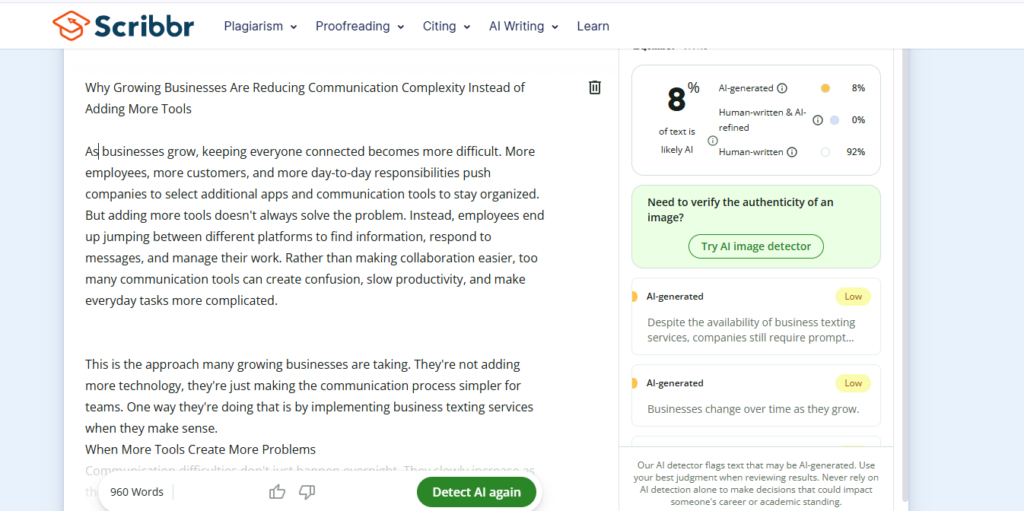Open info icon beside Human-written label
Viewport: 1024px width, 511px height.
(x=792, y=152)
